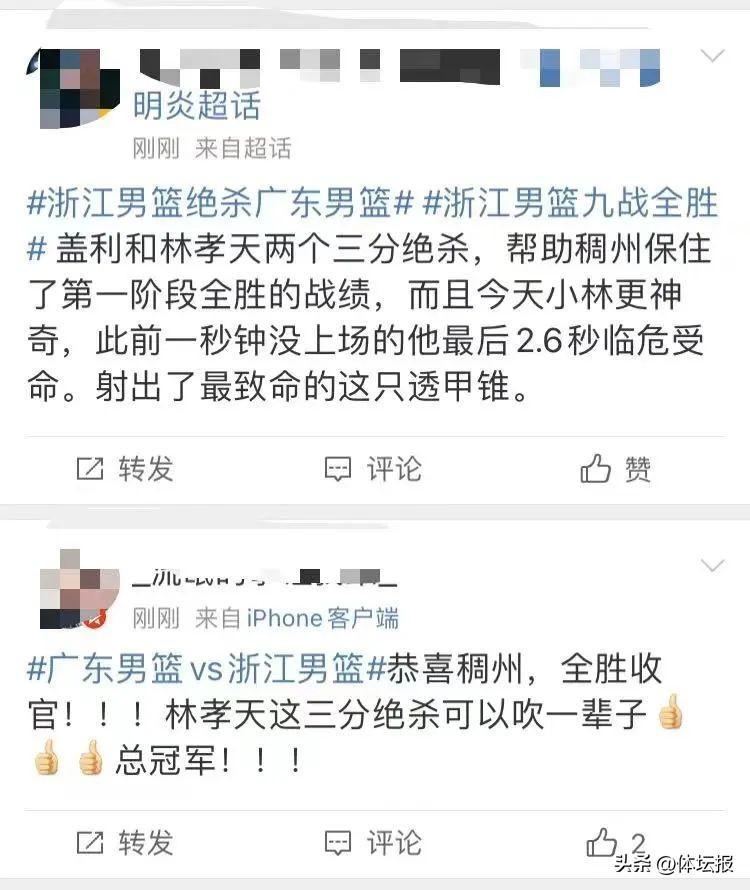
Task: Tap the comment bubble icon on first post
Action: [x=338, y=469]
